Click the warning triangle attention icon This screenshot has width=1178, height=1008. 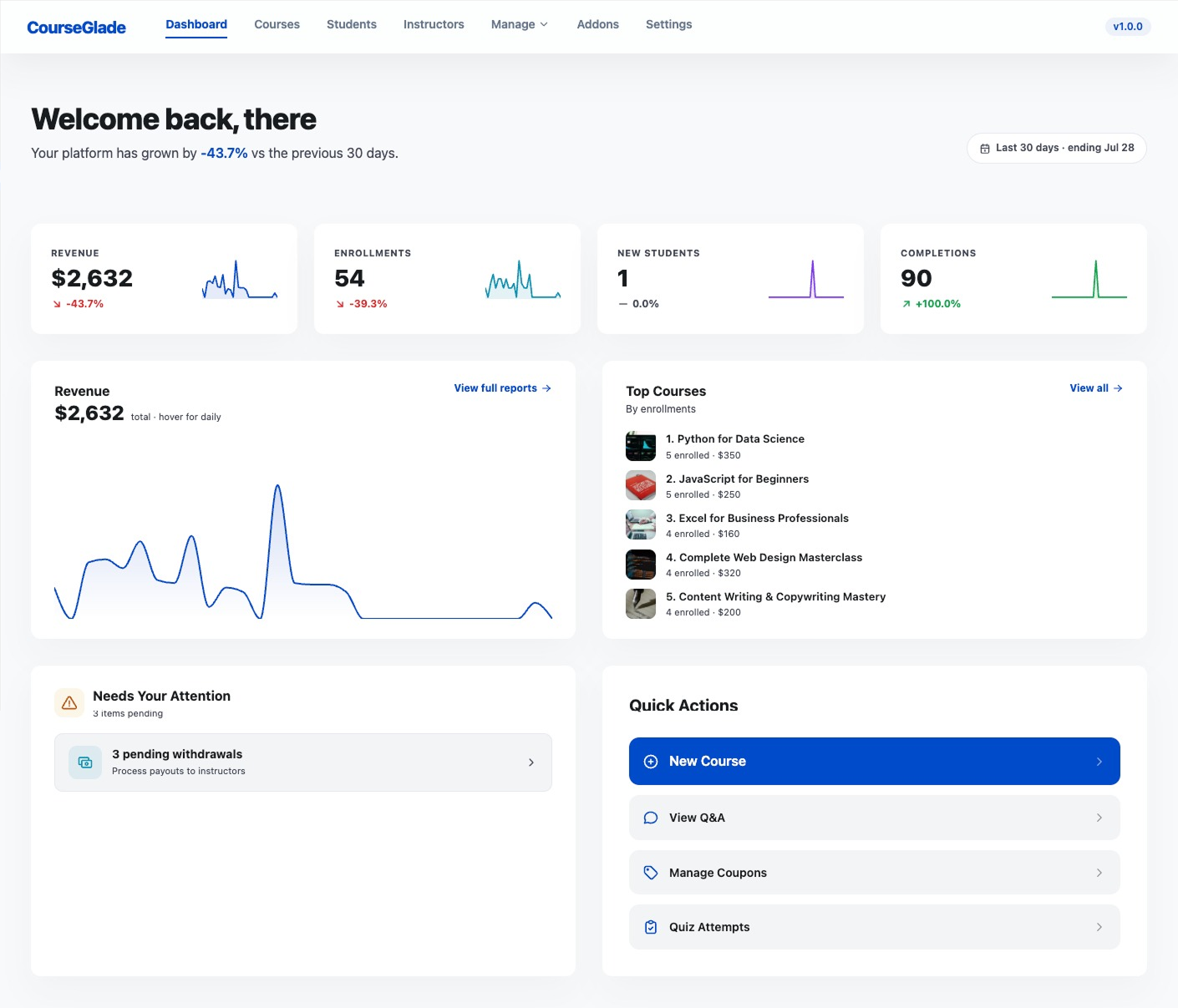(69, 703)
